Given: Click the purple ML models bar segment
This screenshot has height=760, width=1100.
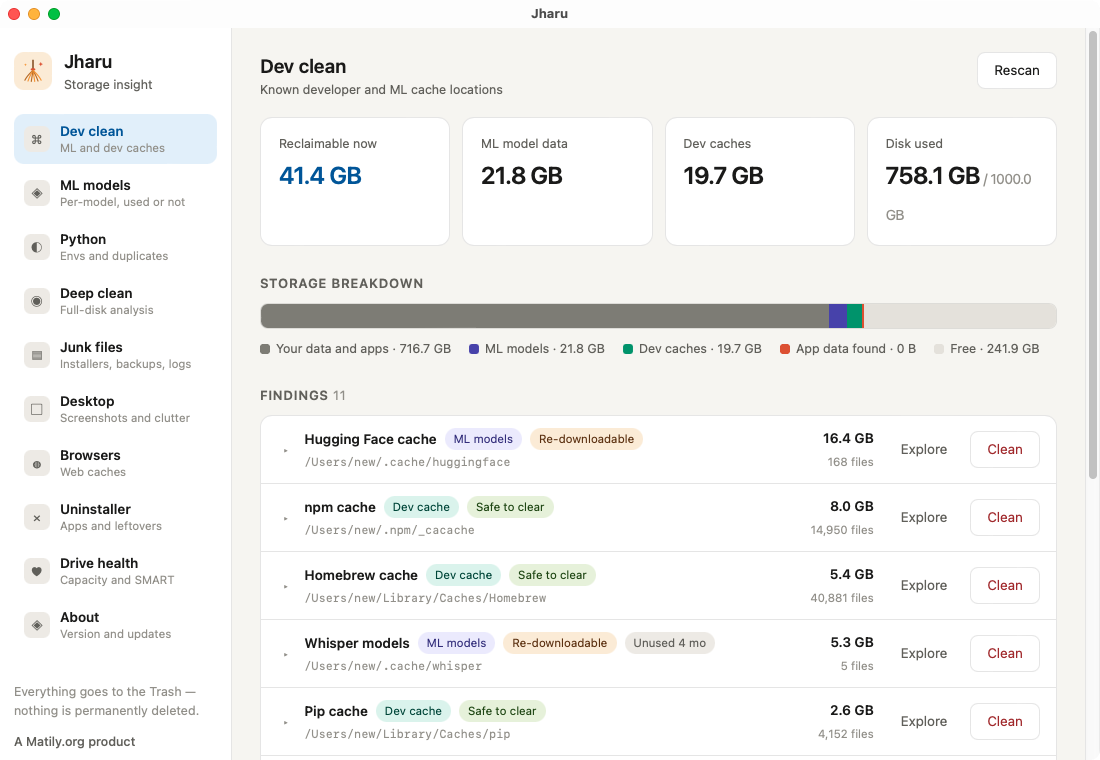Looking at the screenshot, I should pos(838,316).
